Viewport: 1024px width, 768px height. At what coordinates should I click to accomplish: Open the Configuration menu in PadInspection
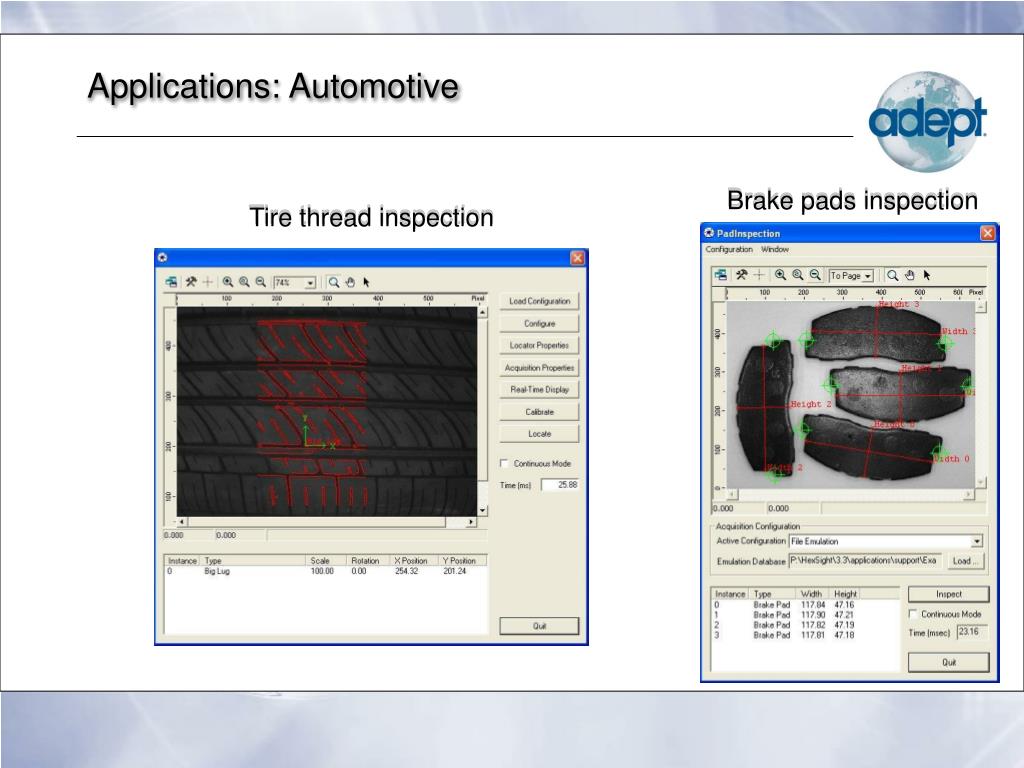(729, 249)
